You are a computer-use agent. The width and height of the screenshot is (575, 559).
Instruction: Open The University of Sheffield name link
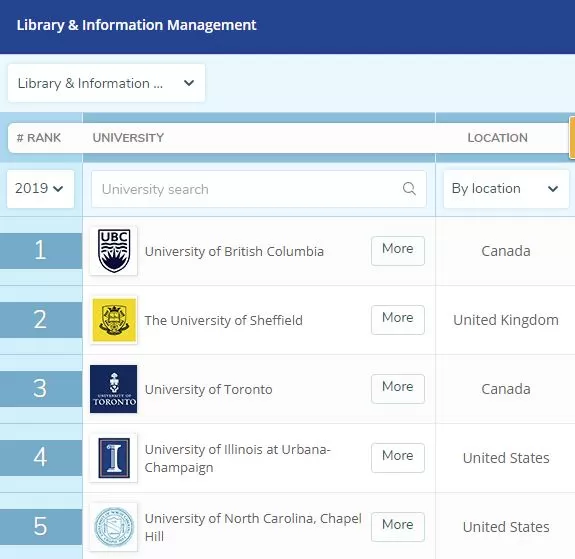click(224, 320)
